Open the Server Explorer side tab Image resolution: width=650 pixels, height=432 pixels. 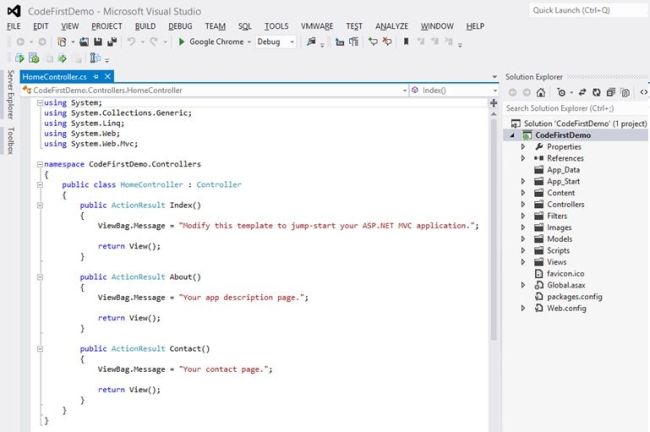(x=11, y=95)
